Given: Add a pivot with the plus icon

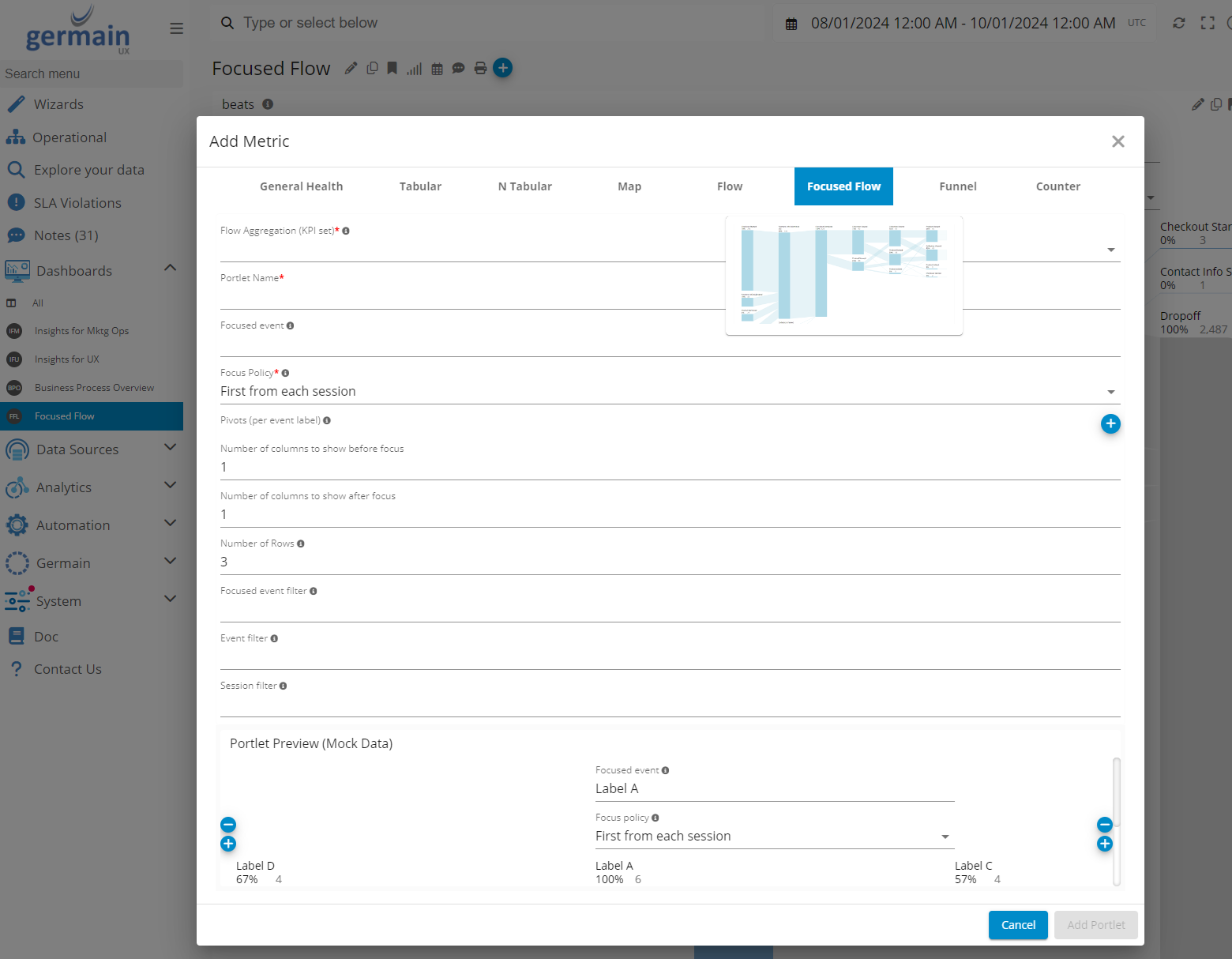Looking at the screenshot, I should click(x=1110, y=424).
